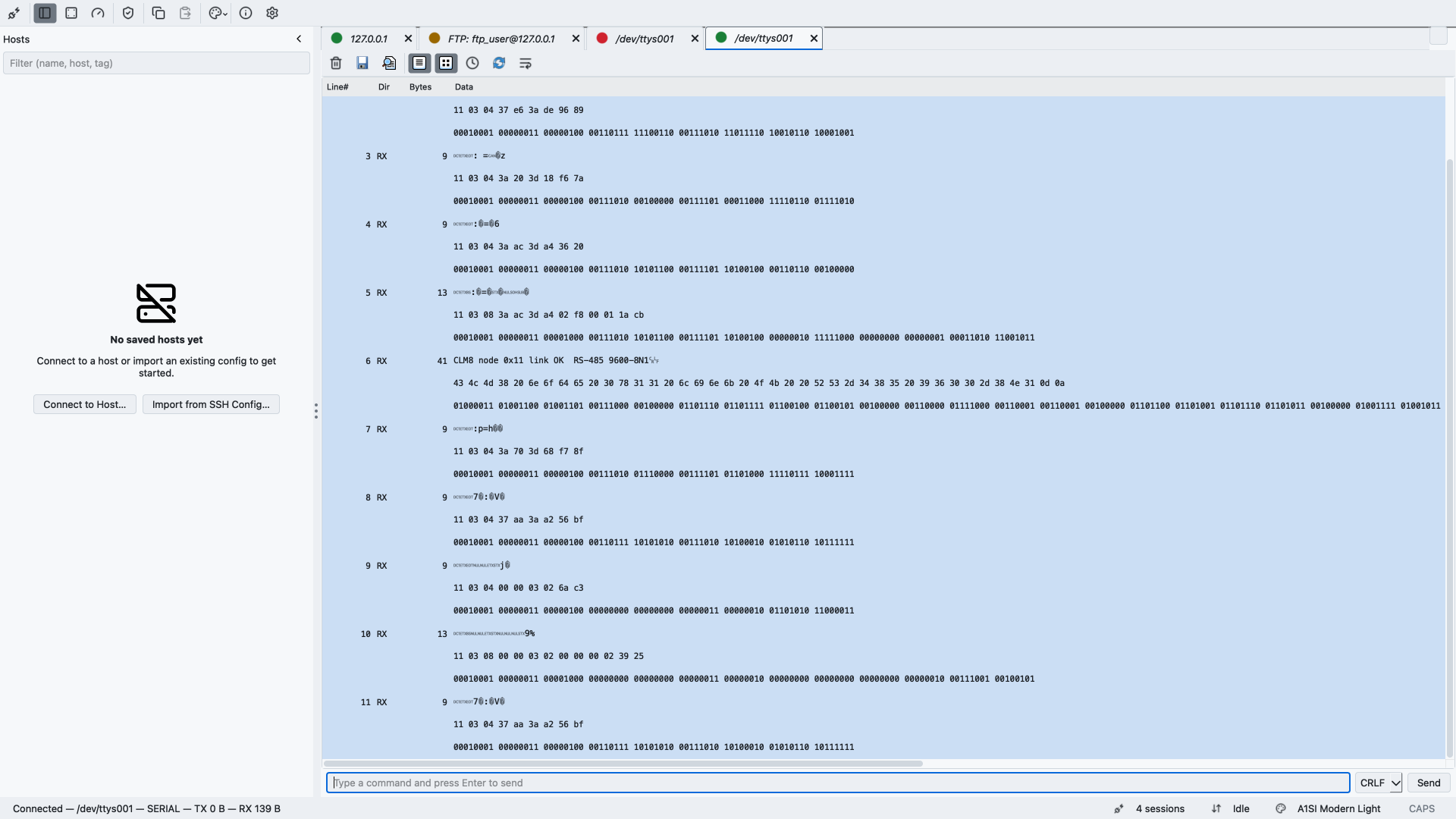
Task: Click the Idle transfer status entry
Action: (x=1241, y=808)
